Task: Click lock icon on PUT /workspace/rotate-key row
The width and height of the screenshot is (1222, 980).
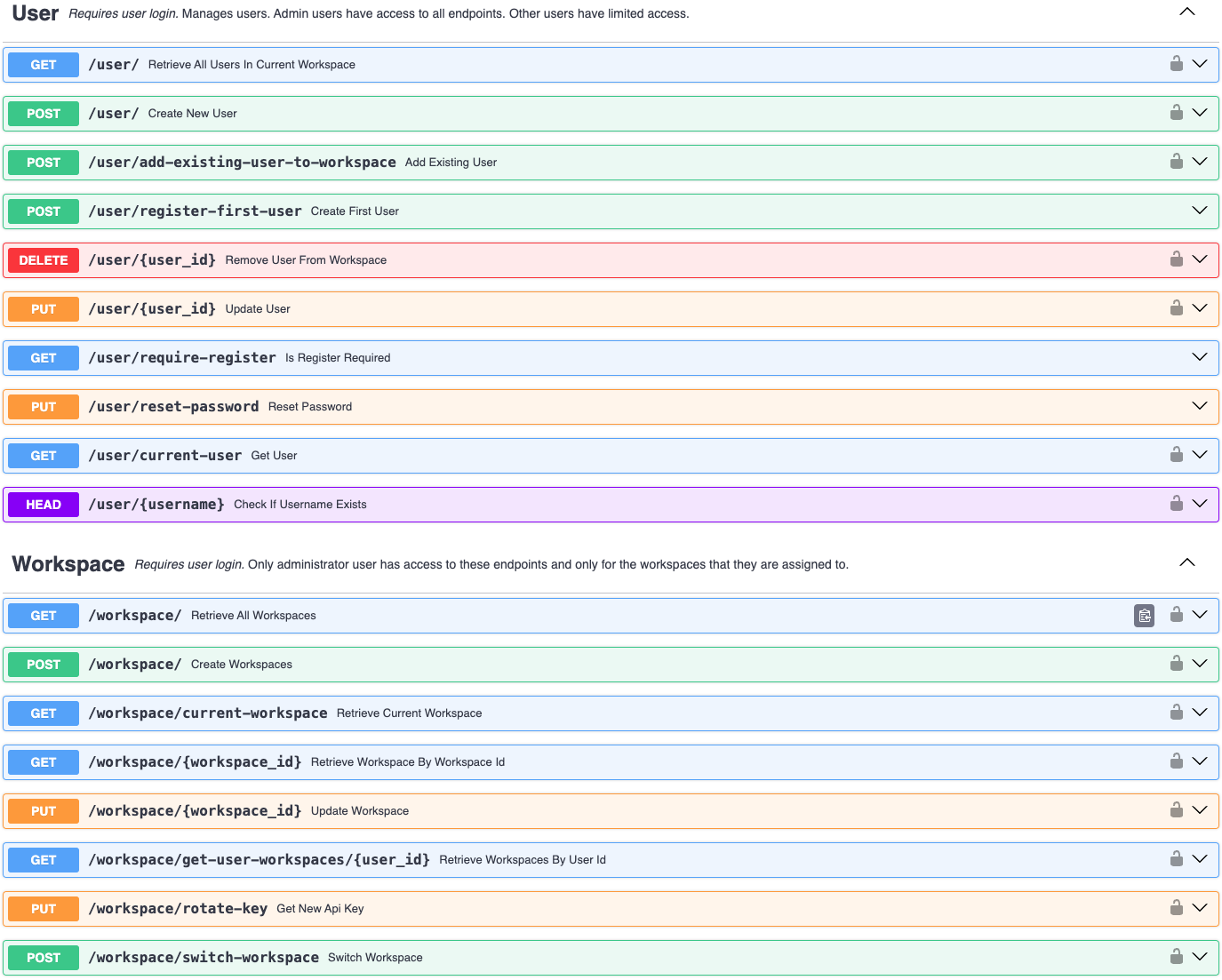Action: tap(1176, 908)
